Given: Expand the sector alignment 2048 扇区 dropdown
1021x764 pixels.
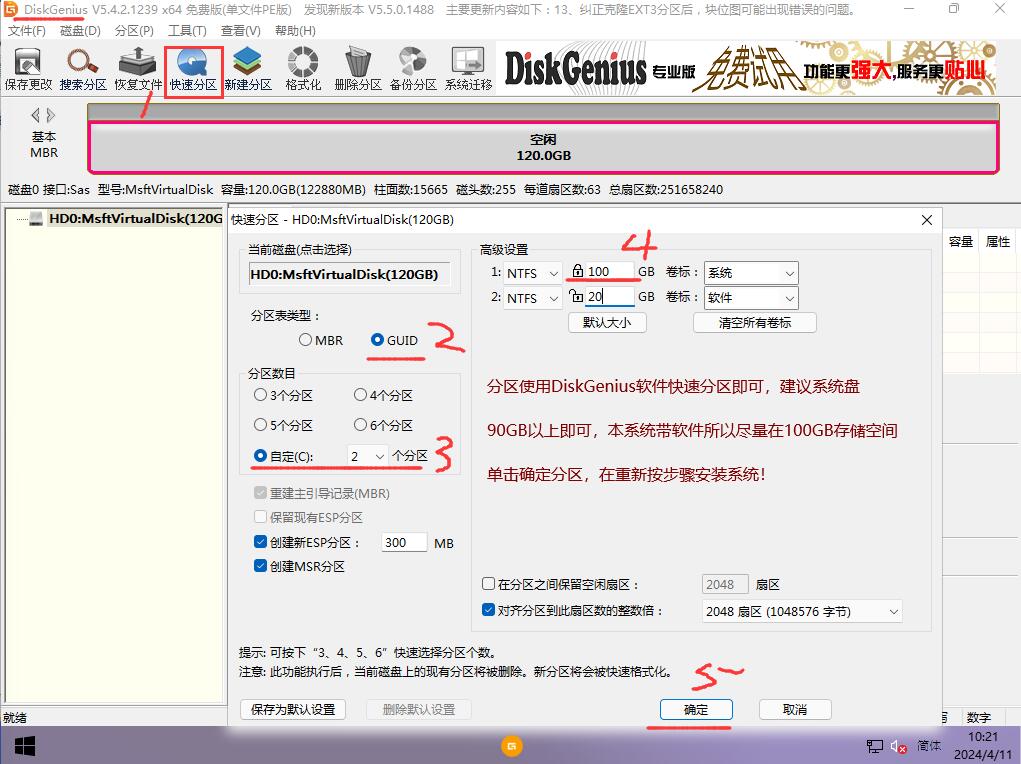Looking at the screenshot, I should [801, 612].
